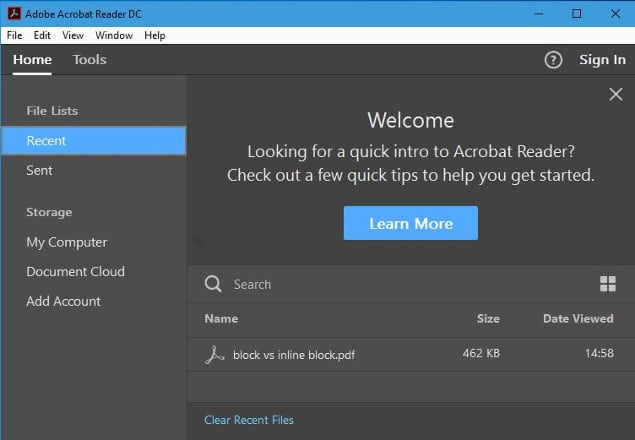Maximize the Acrobat Reader window
Viewport: 635px width, 440px height.
pyautogui.click(x=577, y=14)
